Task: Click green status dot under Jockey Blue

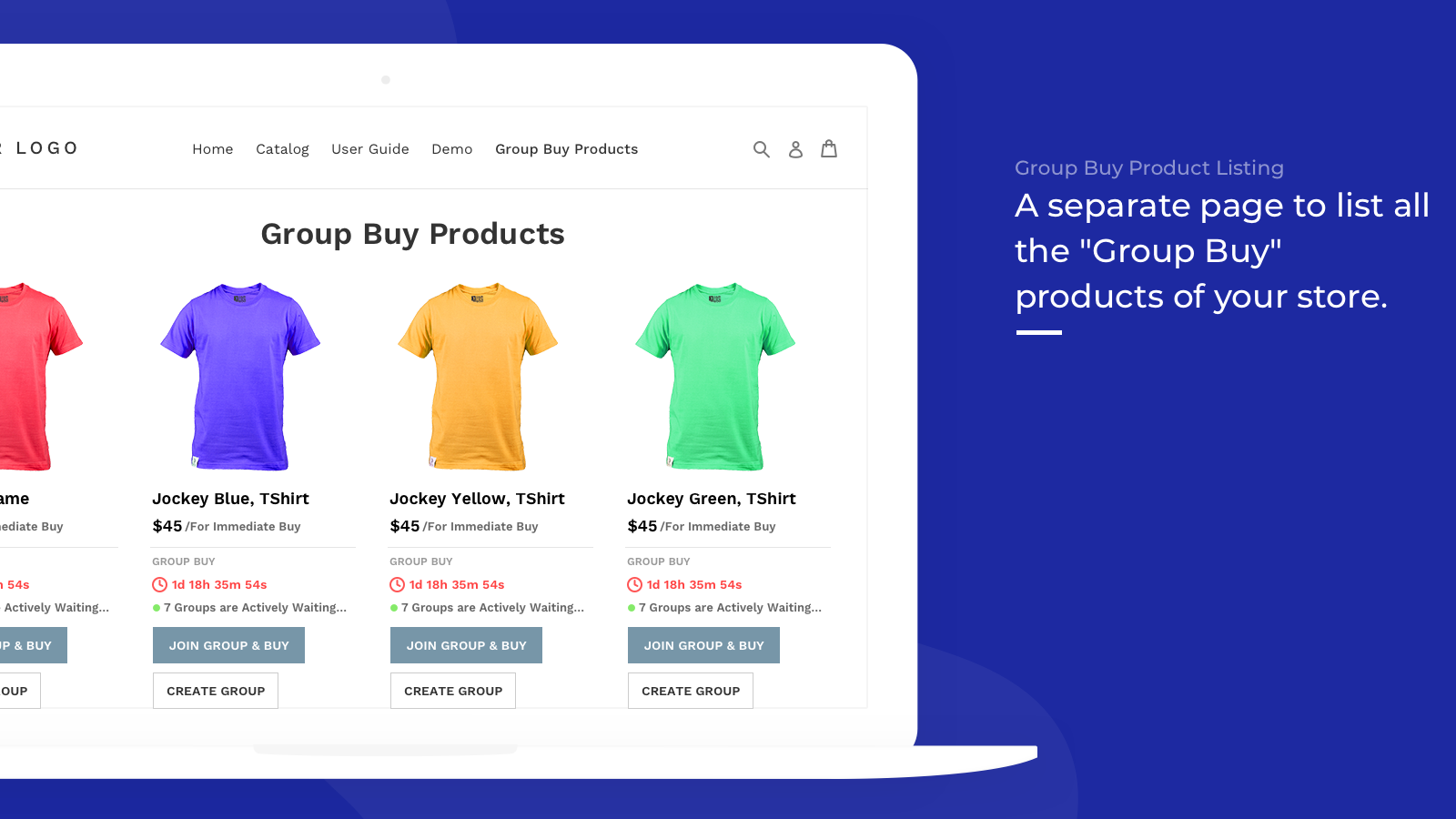Action: (157, 608)
